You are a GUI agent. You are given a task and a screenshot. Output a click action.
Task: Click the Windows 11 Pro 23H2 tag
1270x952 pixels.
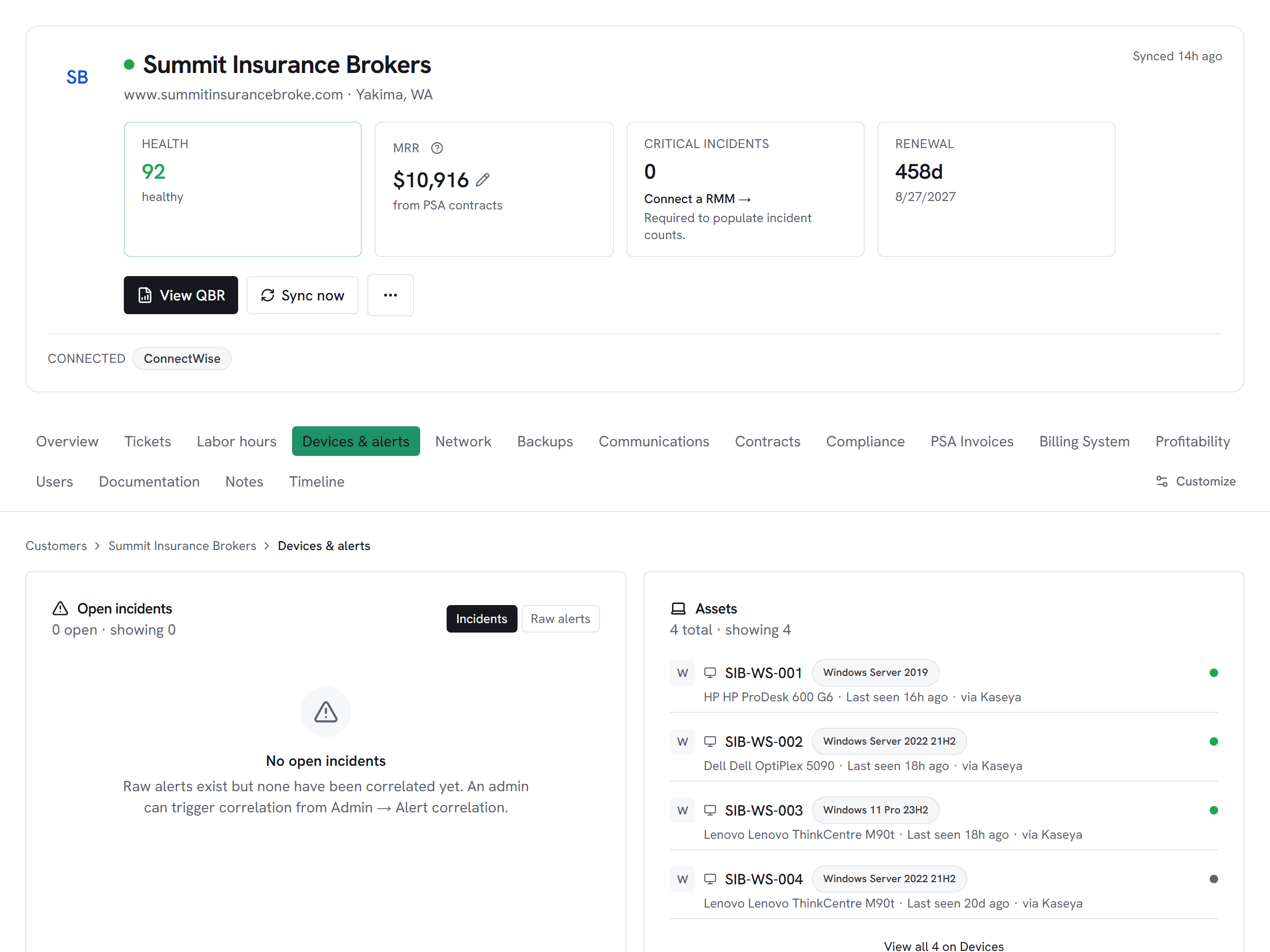click(x=876, y=810)
